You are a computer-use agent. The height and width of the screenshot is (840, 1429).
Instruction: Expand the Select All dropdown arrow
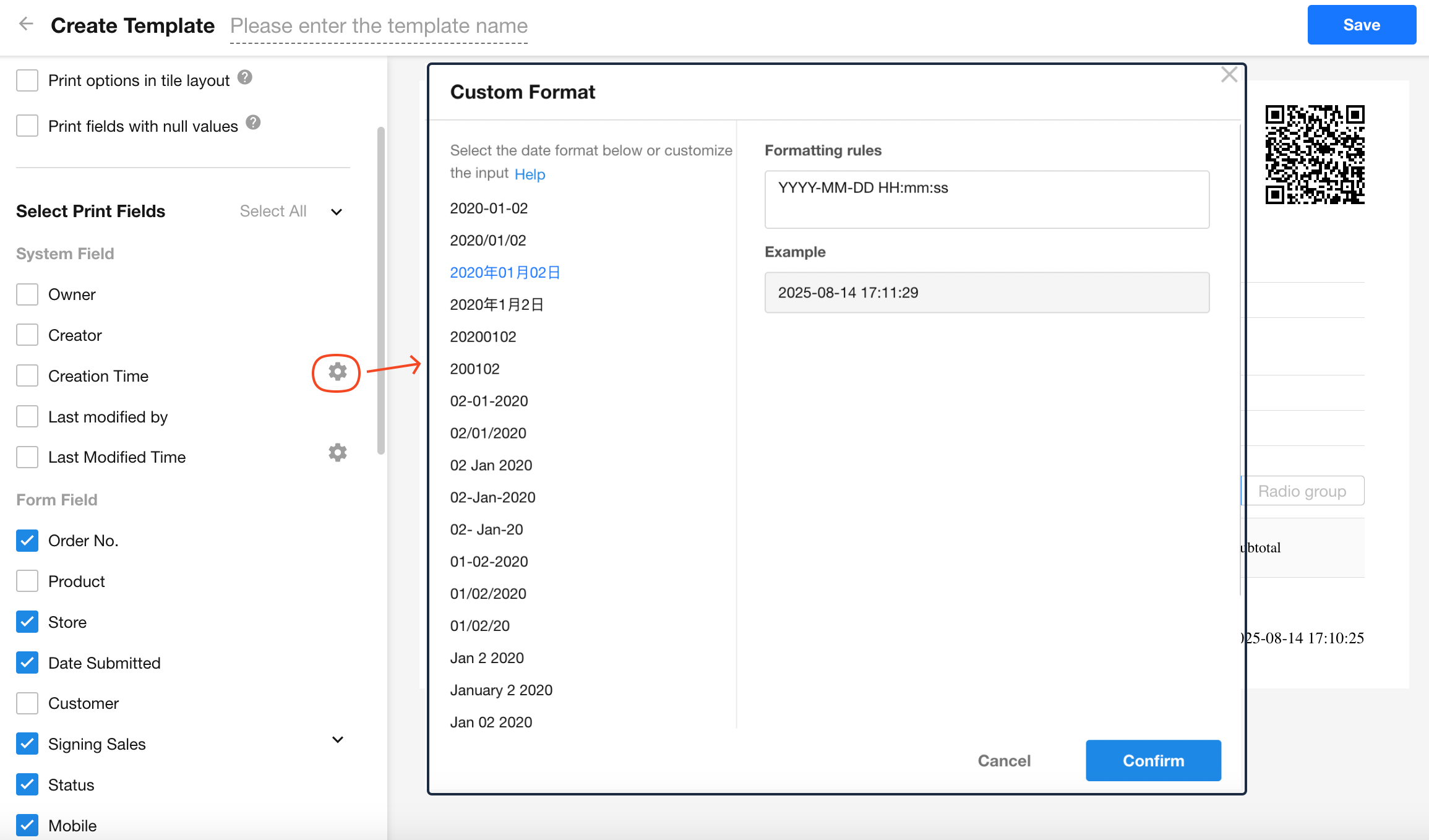click(337, 212)
